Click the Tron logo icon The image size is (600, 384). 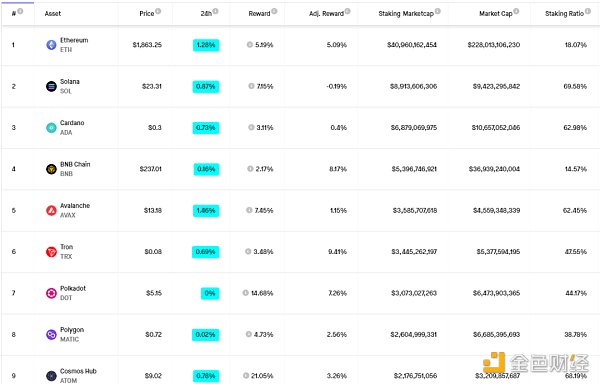51,252
